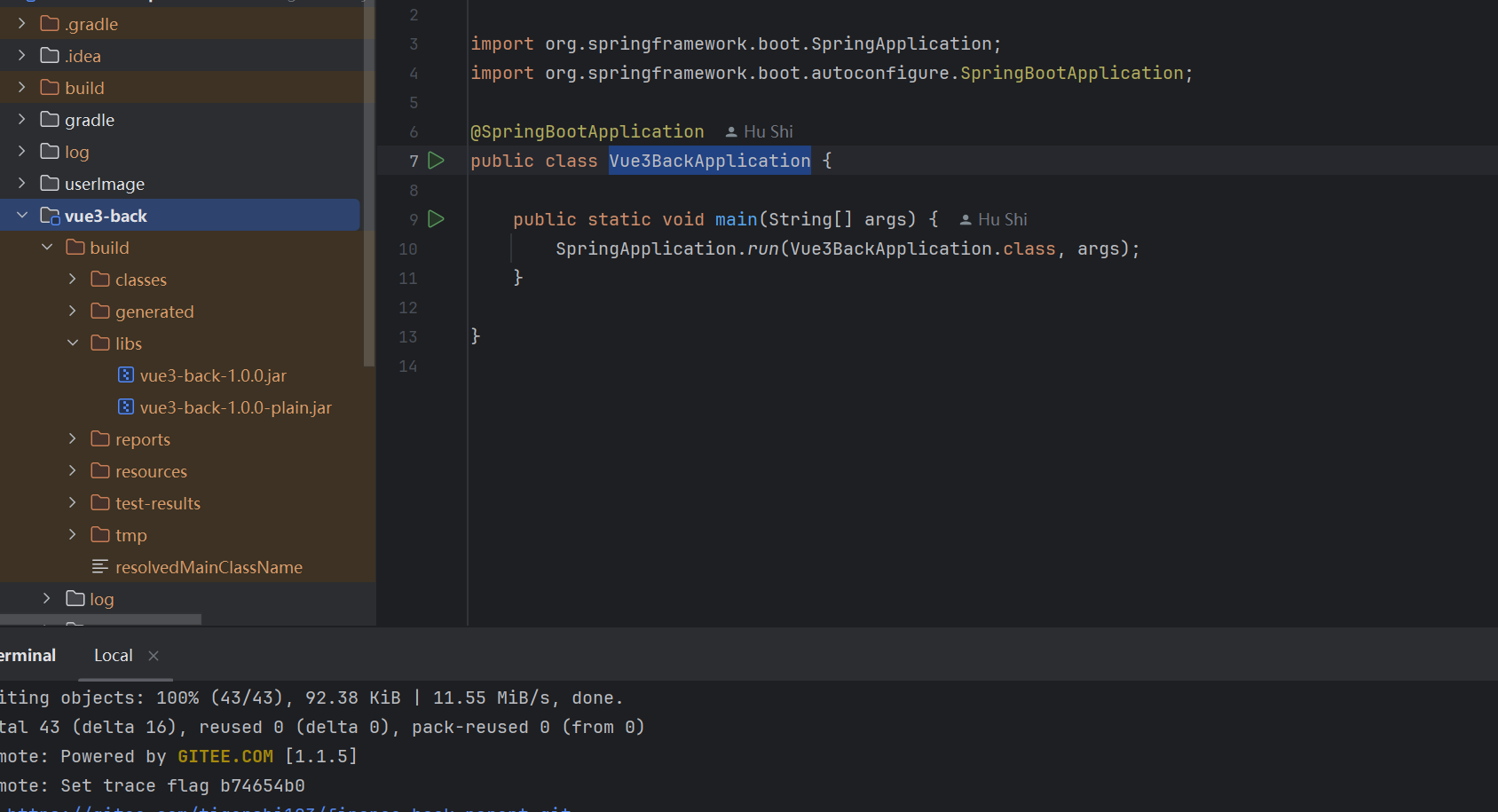
Task: Click the @SpringBootApplication annotation
Action: (x=587, y=131)
